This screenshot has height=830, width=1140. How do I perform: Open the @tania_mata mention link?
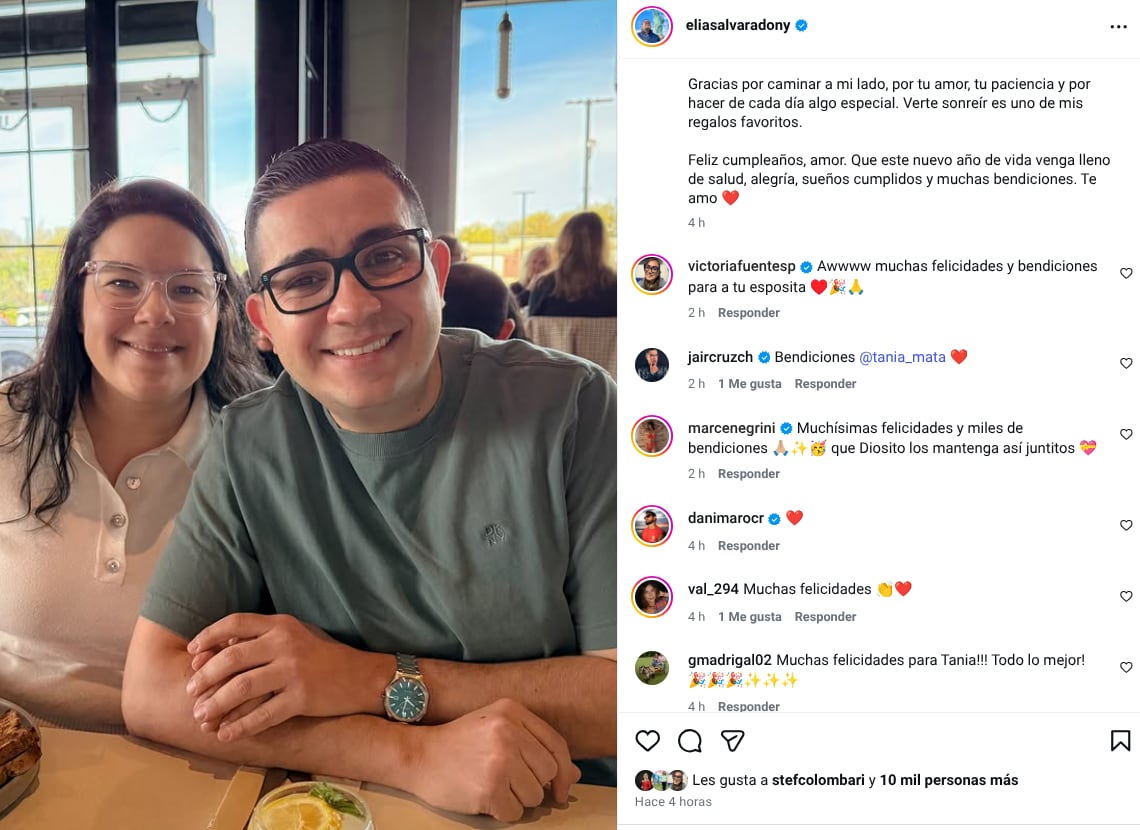click(902, 357)
